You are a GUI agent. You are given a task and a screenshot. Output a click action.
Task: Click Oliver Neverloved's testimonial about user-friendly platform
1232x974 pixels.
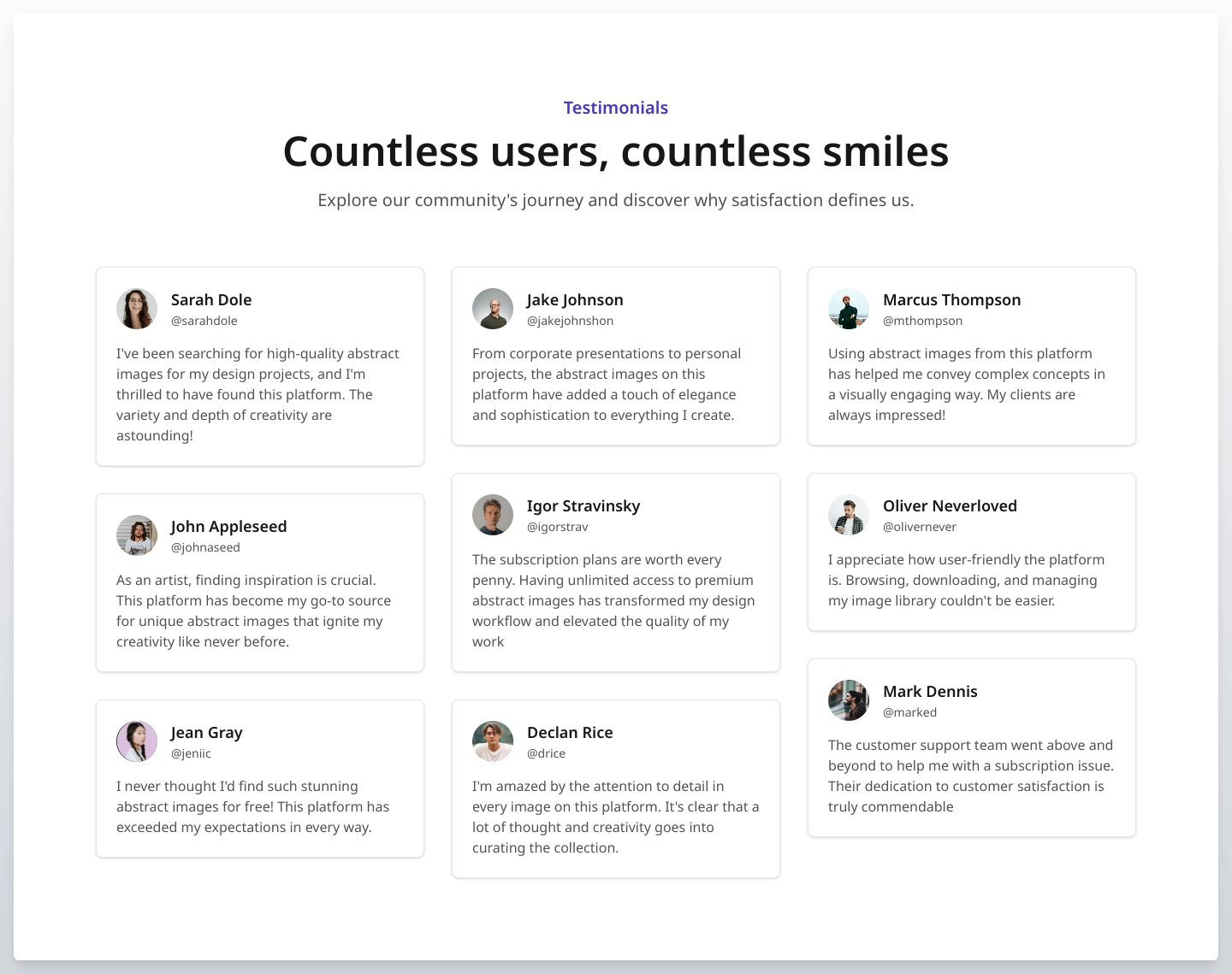click(x=967, y=580)
